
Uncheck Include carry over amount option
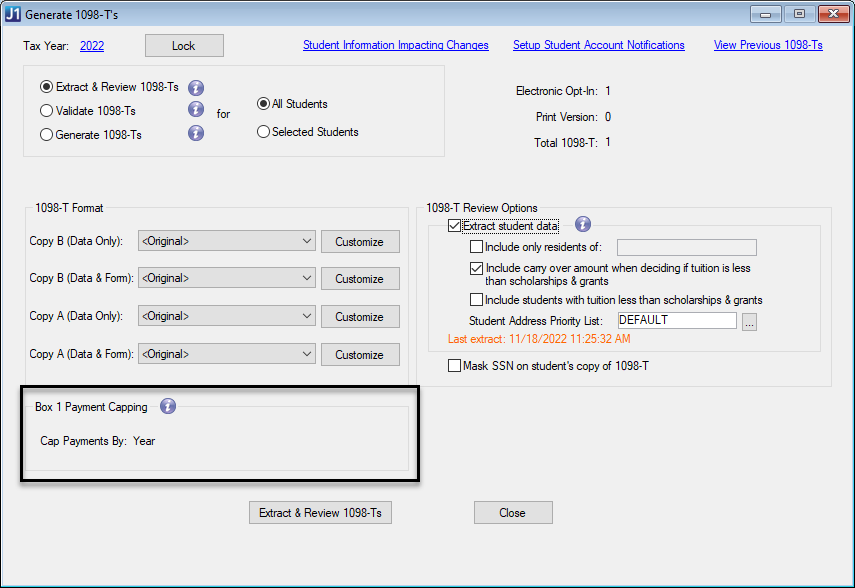tap(474, 267)
